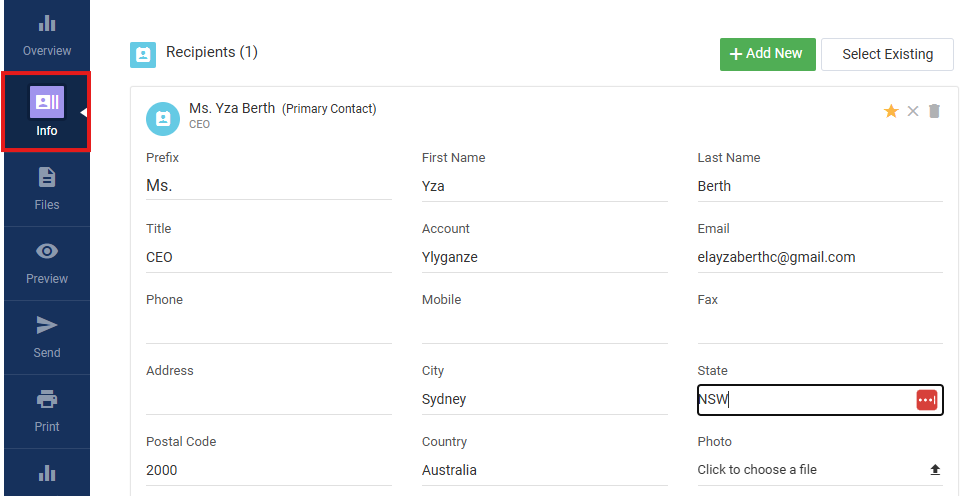Go to the Files section
Screen dimensions: 967x496
47,189
